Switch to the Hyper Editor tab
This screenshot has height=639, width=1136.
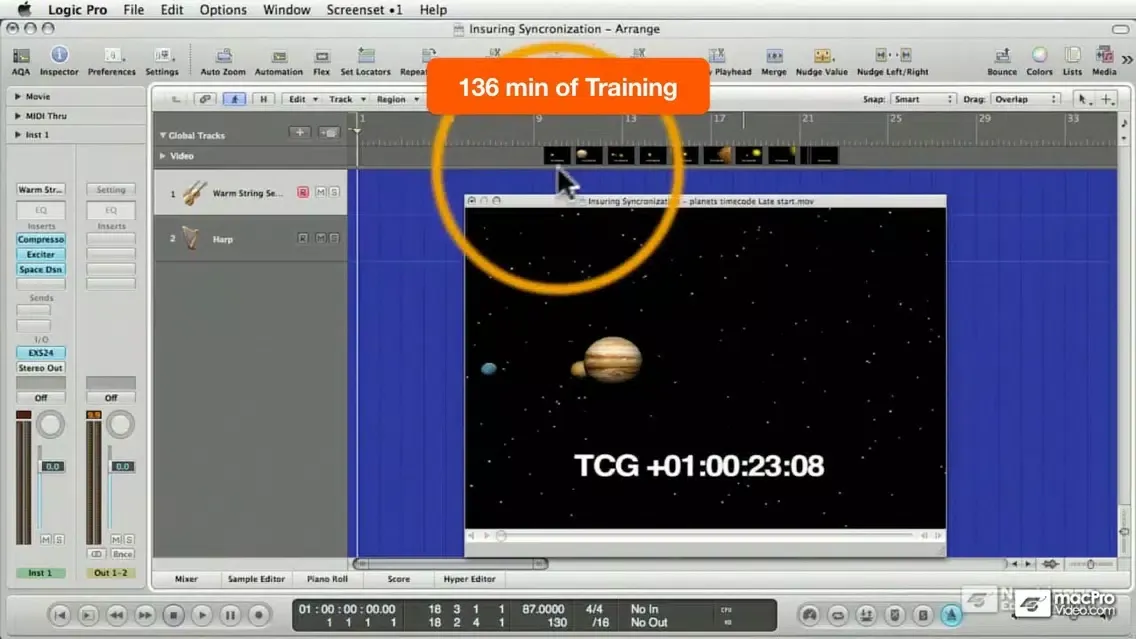pos(469,579)
